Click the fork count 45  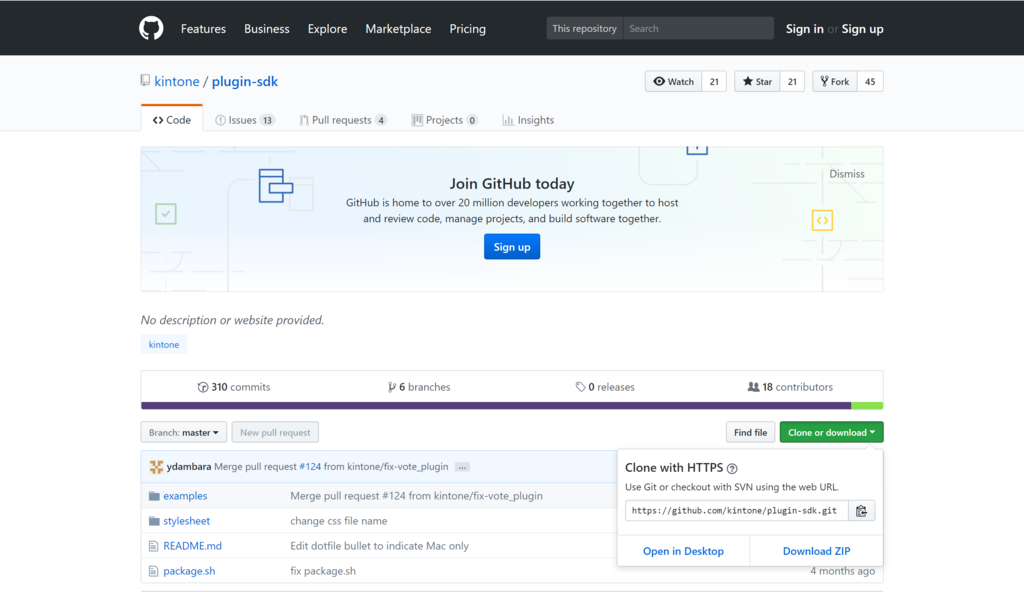click(x=870, y=82)
